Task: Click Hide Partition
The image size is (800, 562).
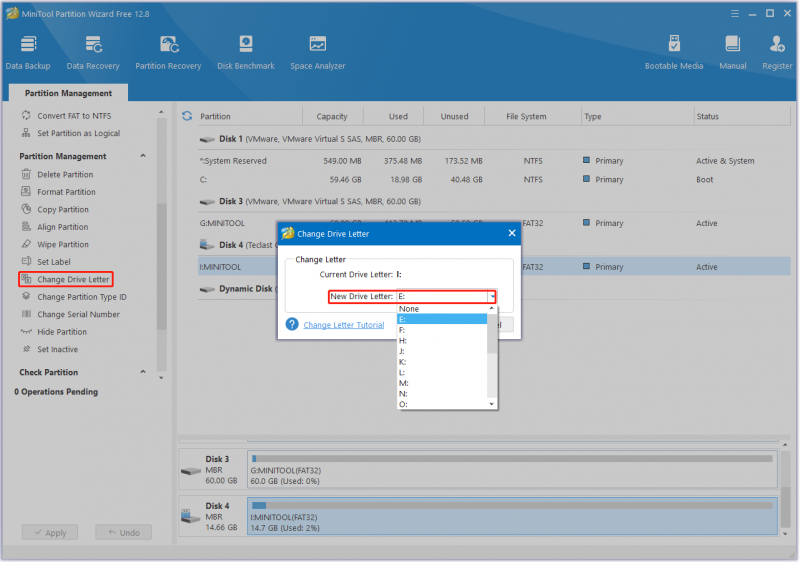Action: click(62, 331)
